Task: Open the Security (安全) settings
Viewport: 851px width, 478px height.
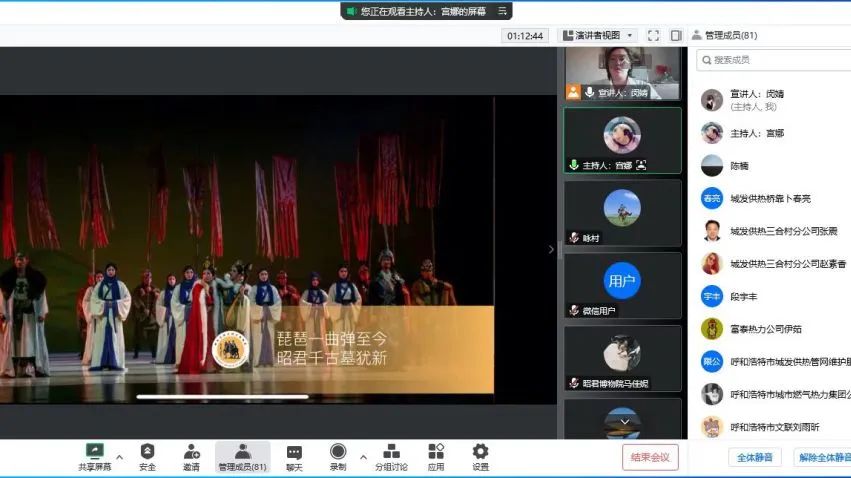Action: click(147, 457)
